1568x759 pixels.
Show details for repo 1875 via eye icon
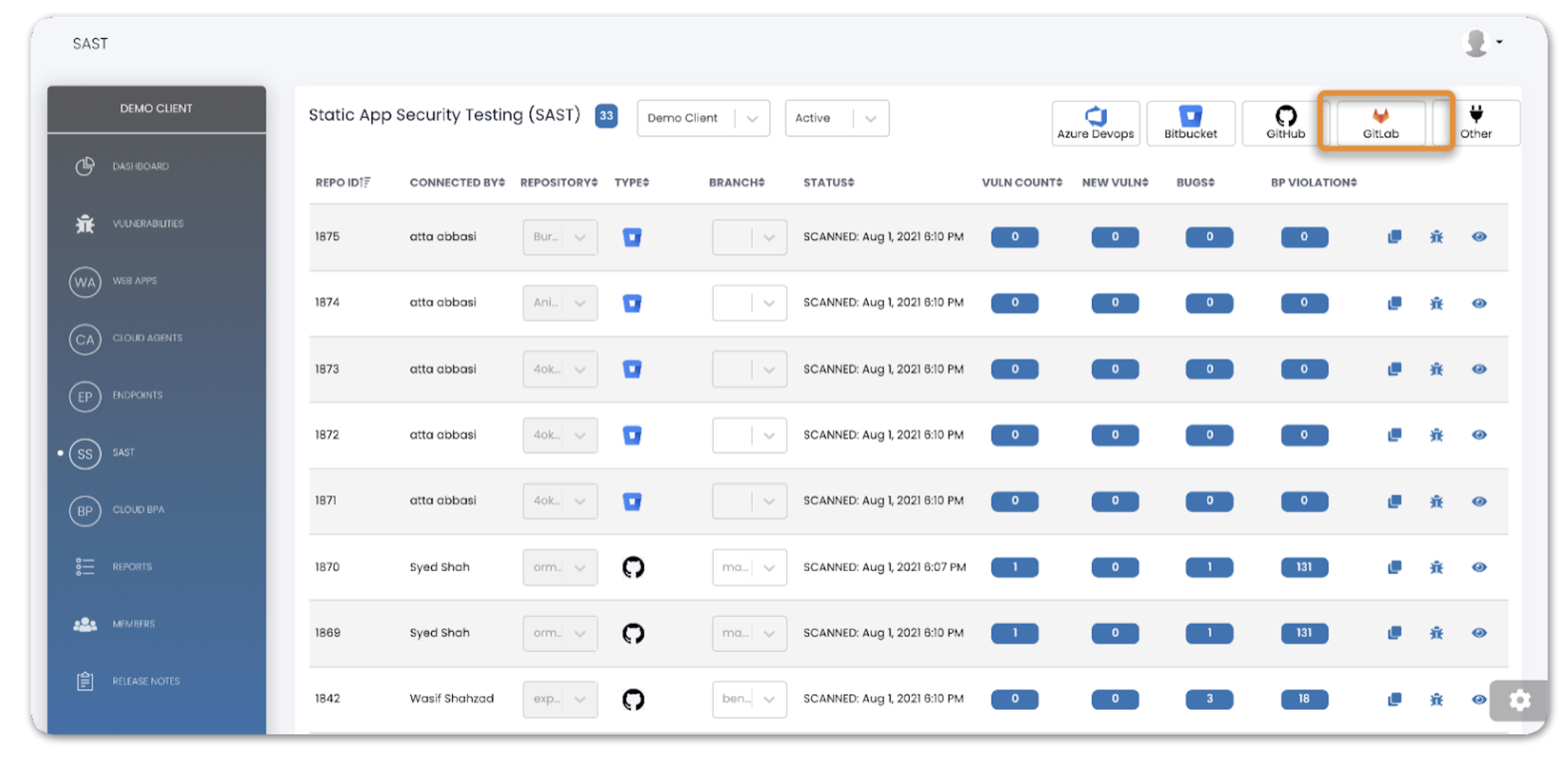1479,236
